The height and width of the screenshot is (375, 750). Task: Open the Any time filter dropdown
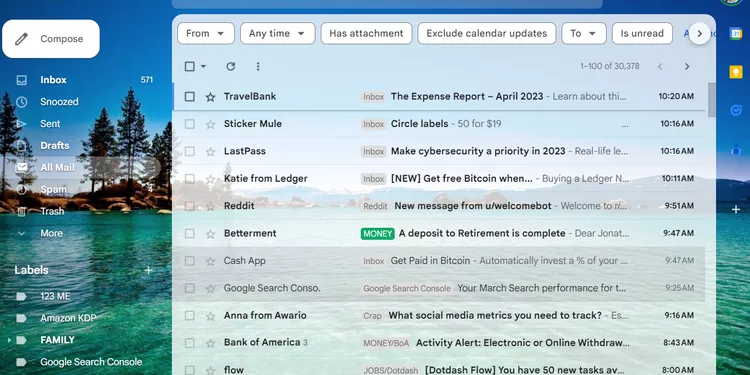coord(277,33)
